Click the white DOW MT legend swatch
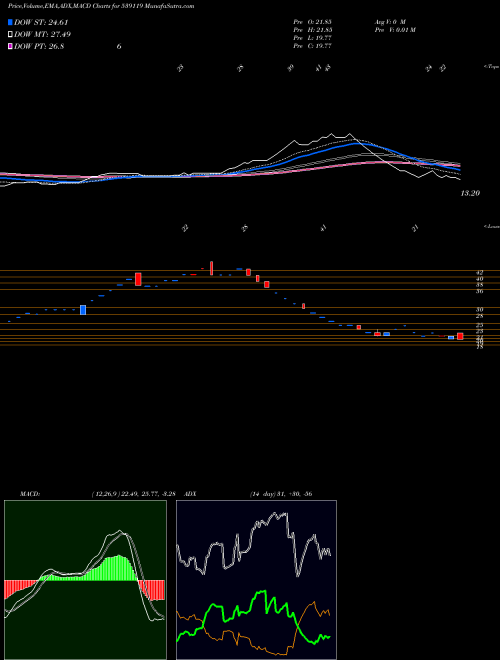Image resolution: width=500 pixels, height=660 pixels. 10,35
